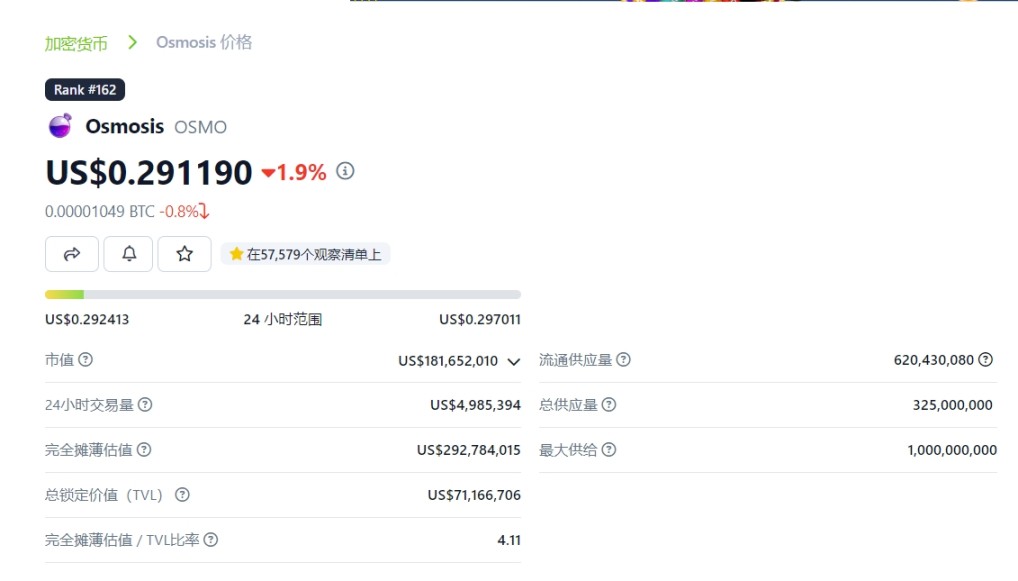This screenshot has height=581, width=1018.
Task: Click the 24小时交易量 help icon
Action: [x=145, y=405]
